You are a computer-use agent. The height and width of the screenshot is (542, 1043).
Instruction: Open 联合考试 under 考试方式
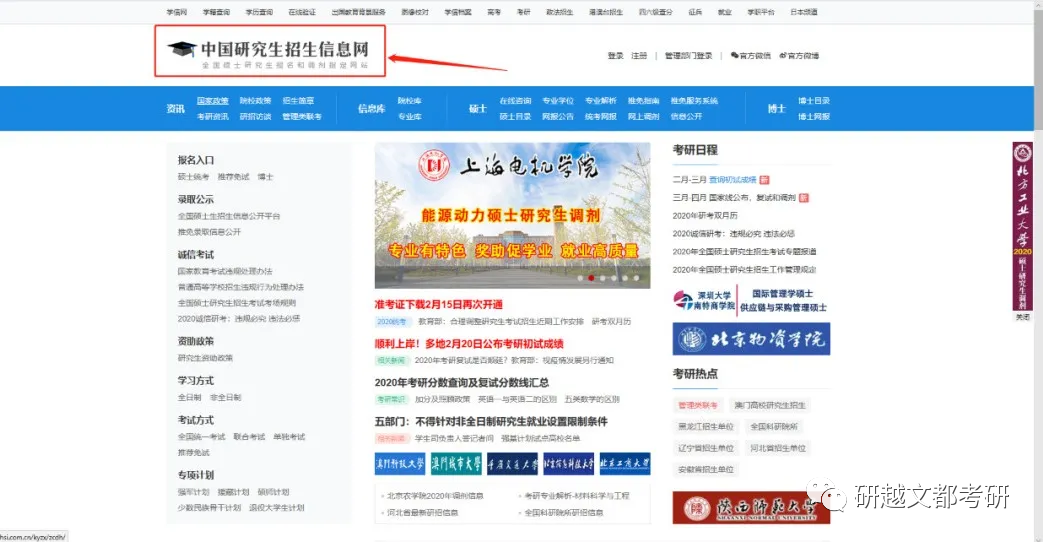(249, 437)
